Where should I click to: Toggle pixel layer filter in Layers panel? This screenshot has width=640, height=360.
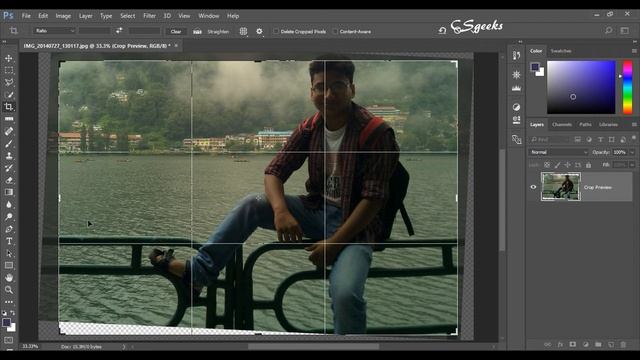pyautogui.click(x=578, y=140)
